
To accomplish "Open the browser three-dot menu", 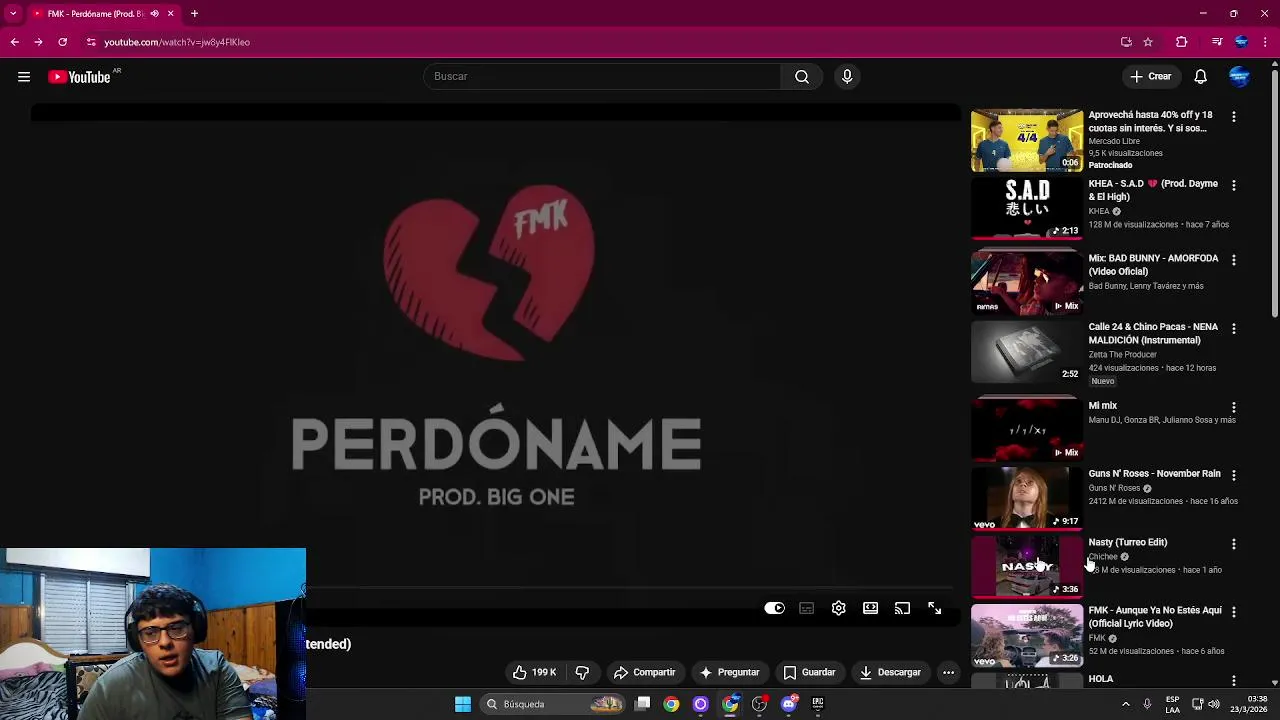I will click(x=1265, y=42).
